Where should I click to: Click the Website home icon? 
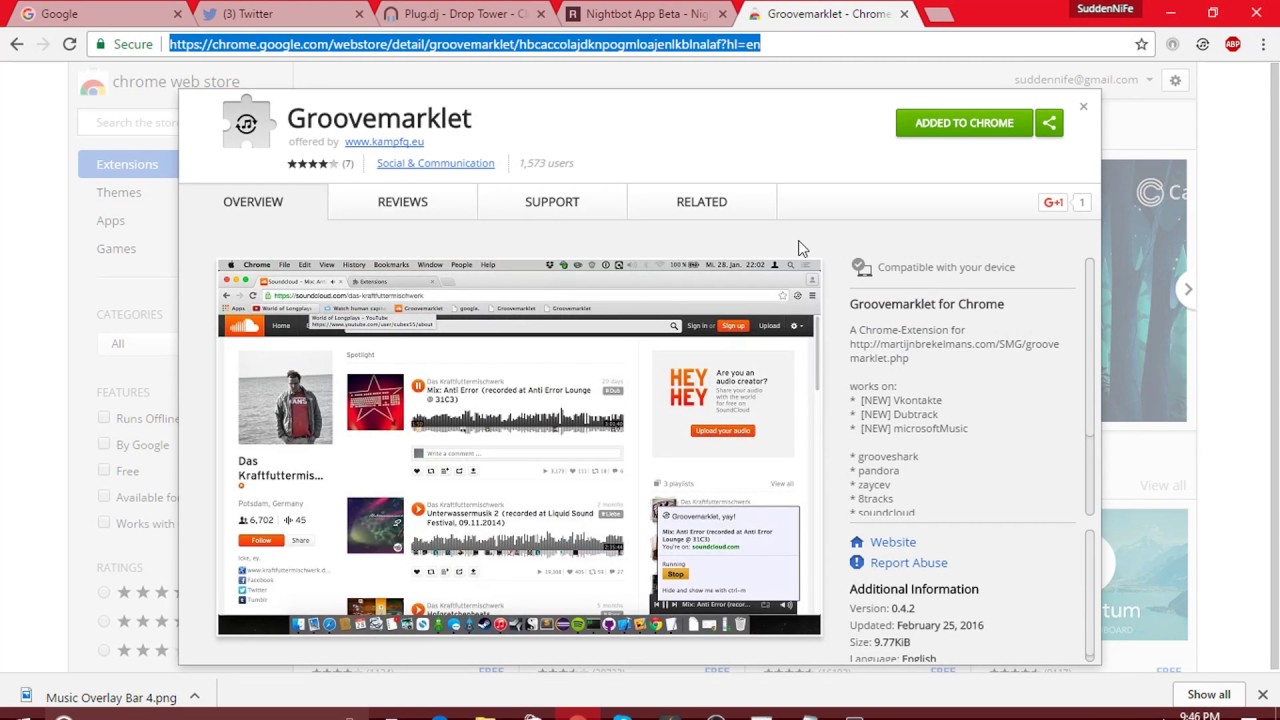(x=857, y=542)
